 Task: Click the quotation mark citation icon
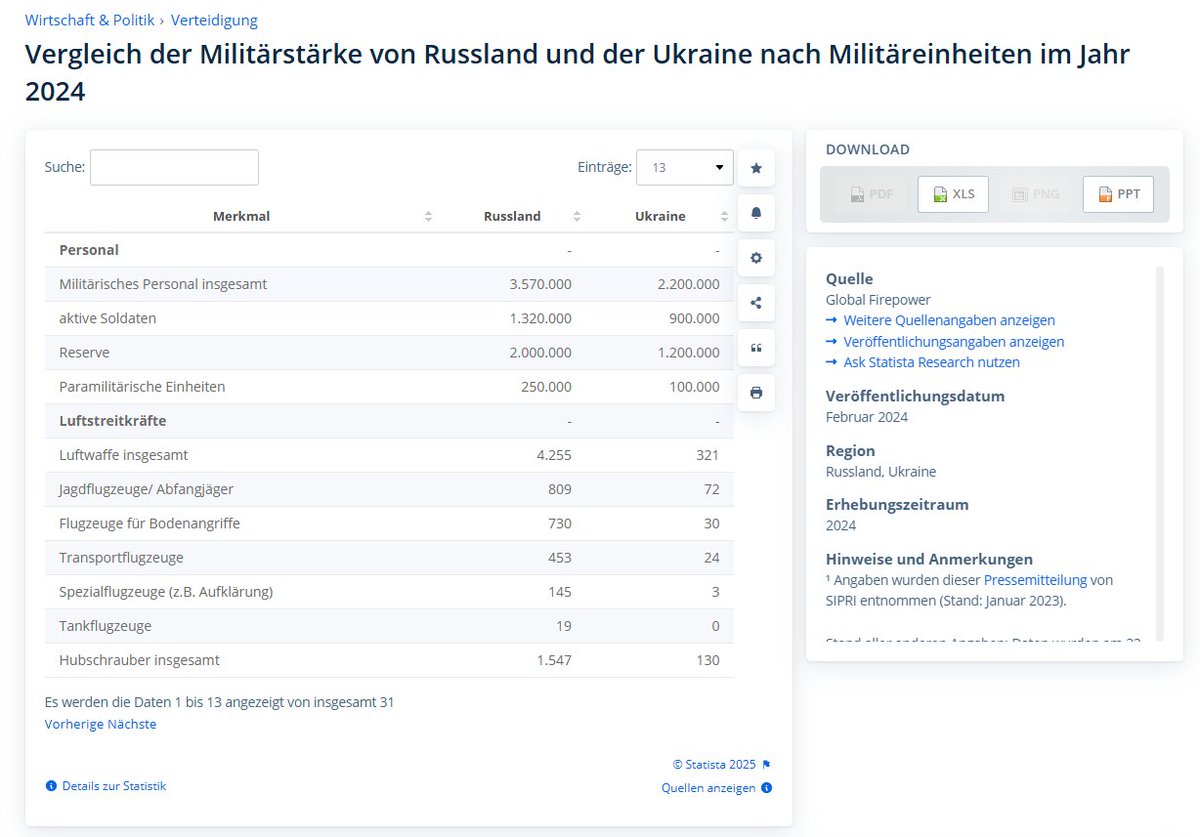756,348
